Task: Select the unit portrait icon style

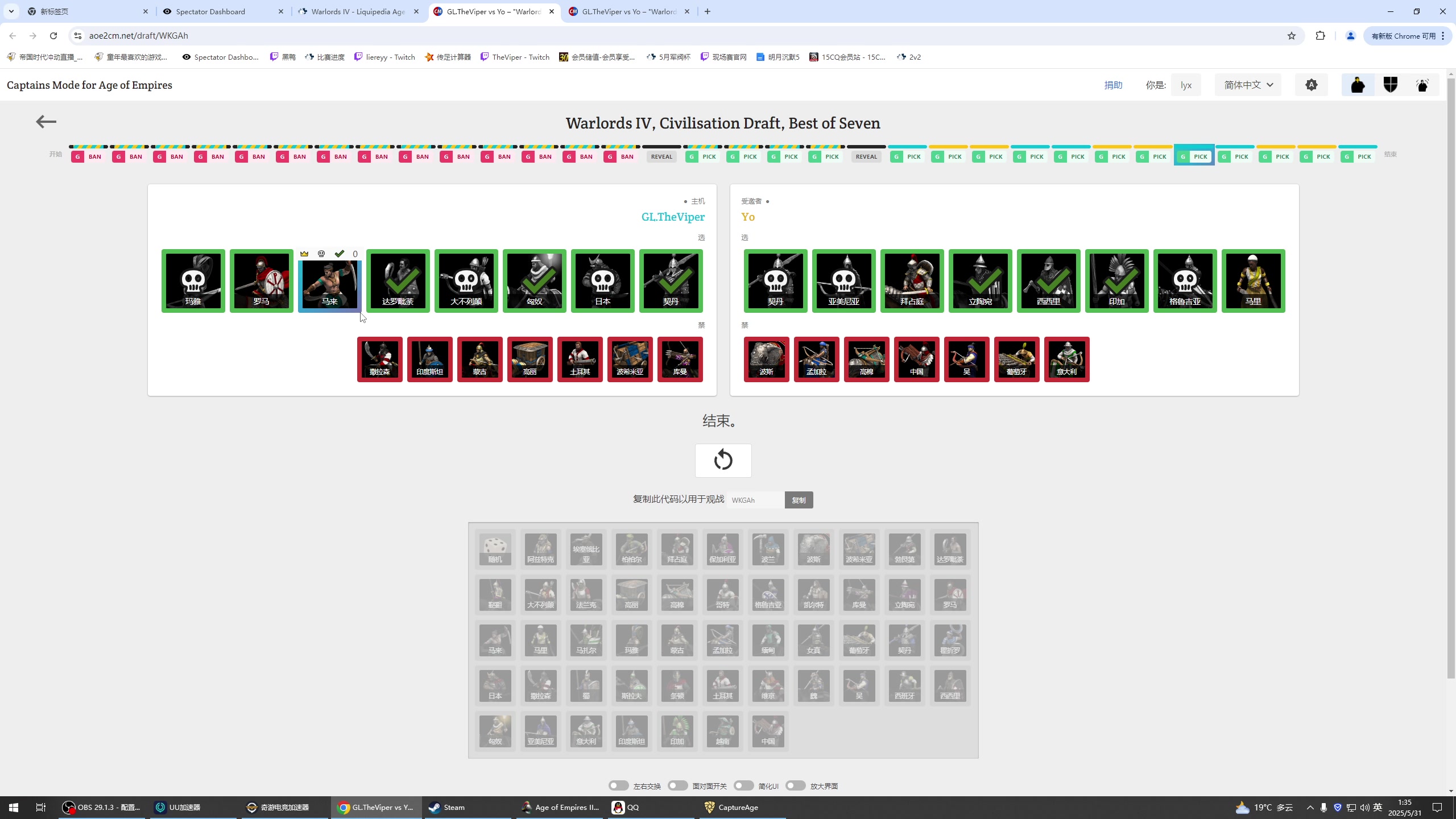Action: pyautogui.click(x=1358, y=85)
